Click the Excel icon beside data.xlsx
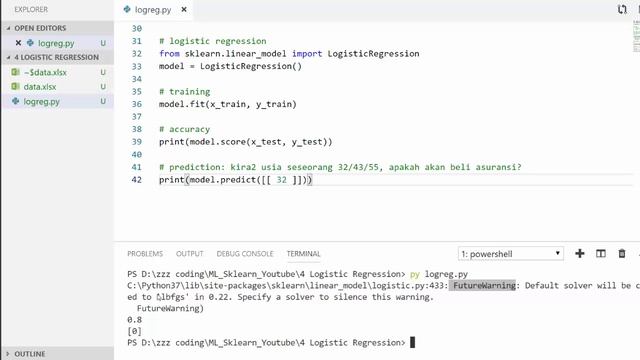The image size is (640, 360). [16, 87]
